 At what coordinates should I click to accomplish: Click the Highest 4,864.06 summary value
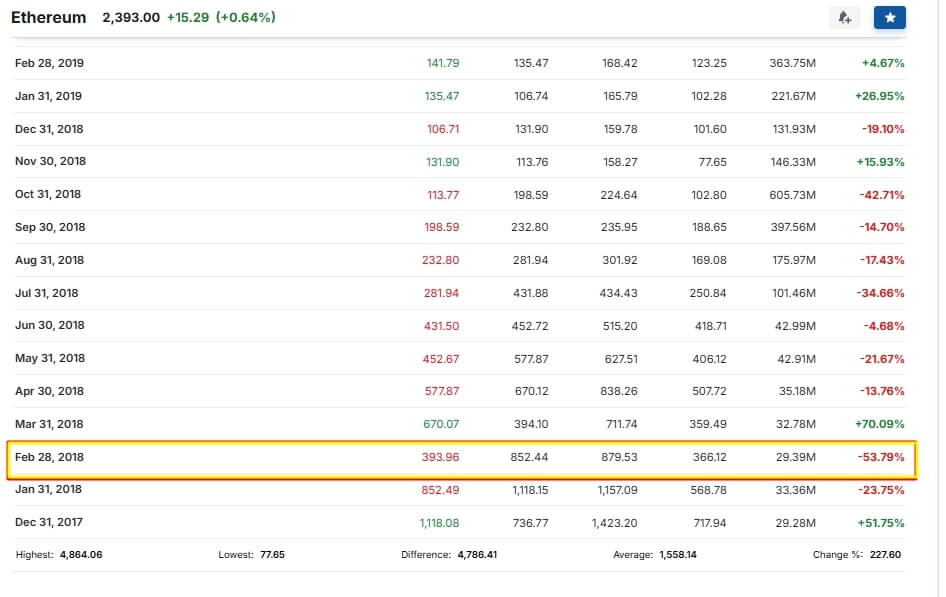[x=81, y=554]
